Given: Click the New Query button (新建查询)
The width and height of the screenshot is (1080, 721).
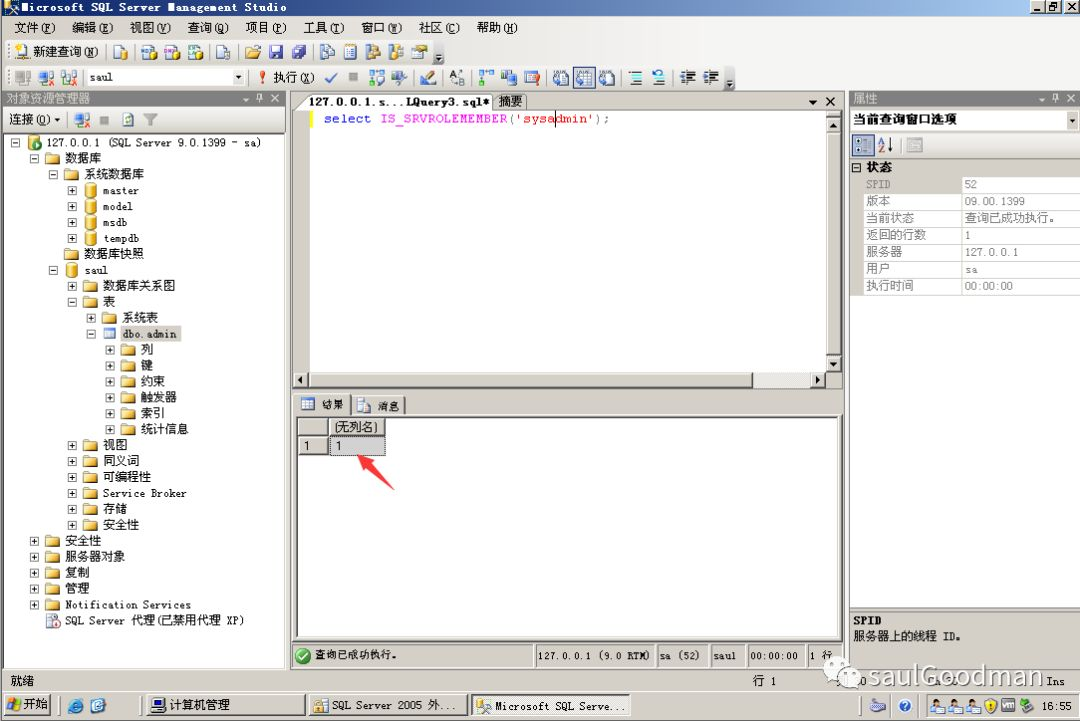Looking at the screenshot, I should [56, 52].
